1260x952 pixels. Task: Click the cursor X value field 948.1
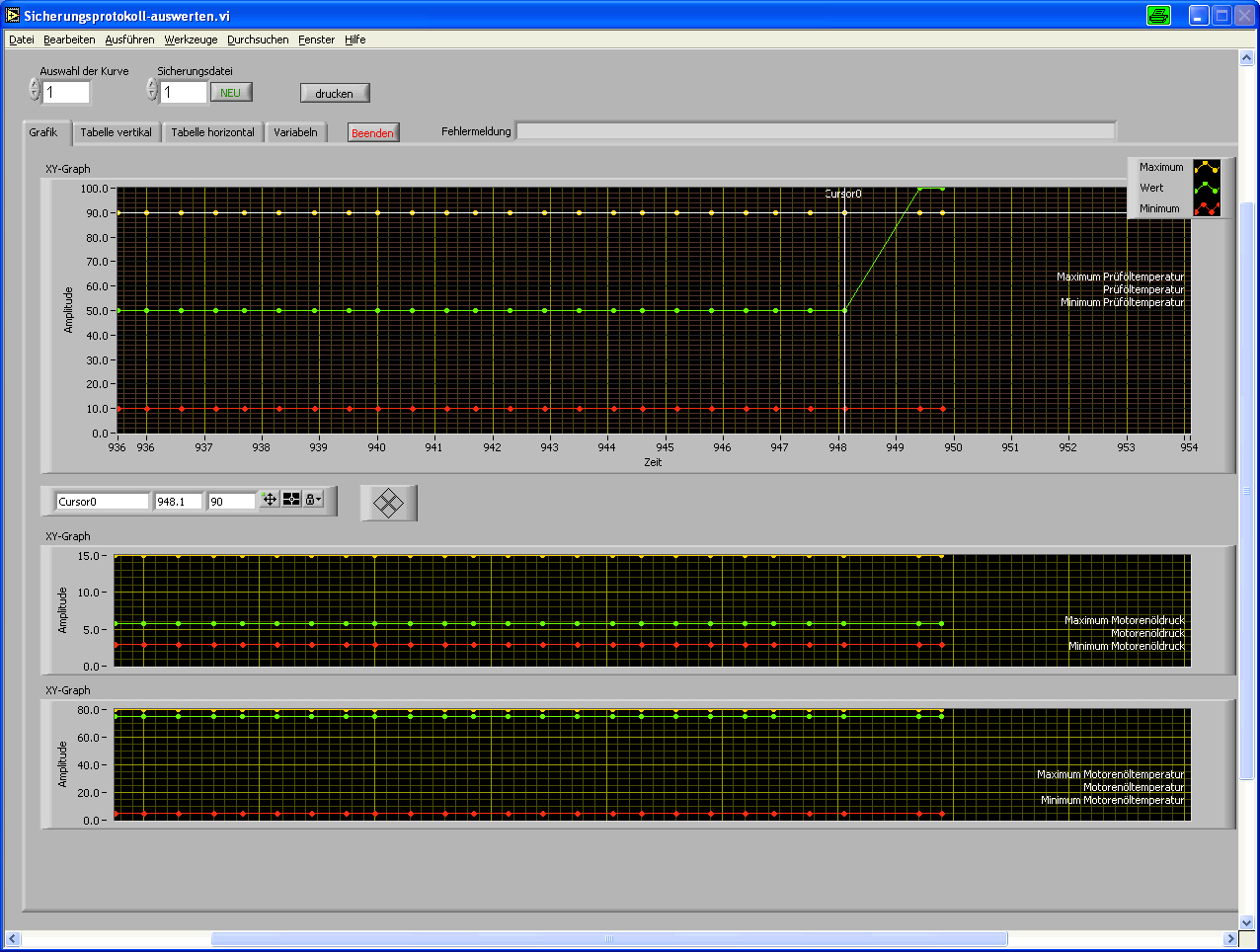pos(179,502)
